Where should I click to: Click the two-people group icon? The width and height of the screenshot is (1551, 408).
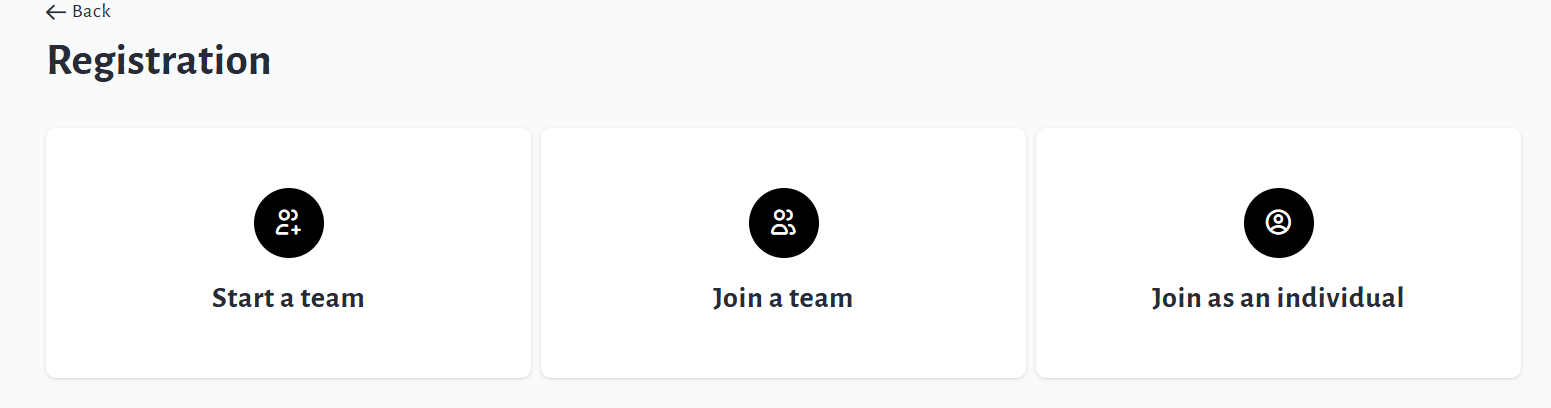pyautogui.click(x=783, y=223)
